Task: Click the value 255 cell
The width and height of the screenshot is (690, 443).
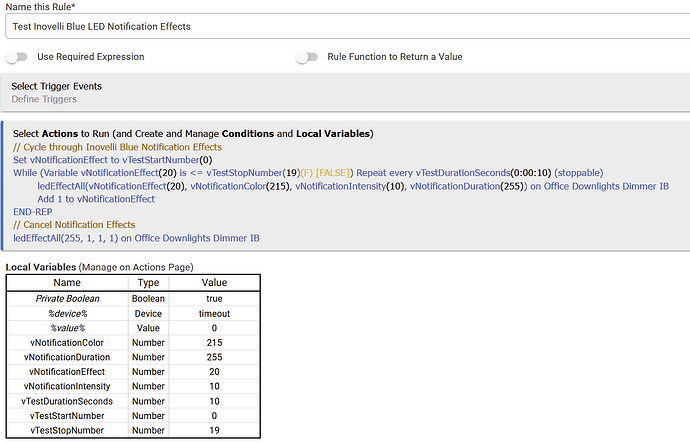Action: pos(214,357)
